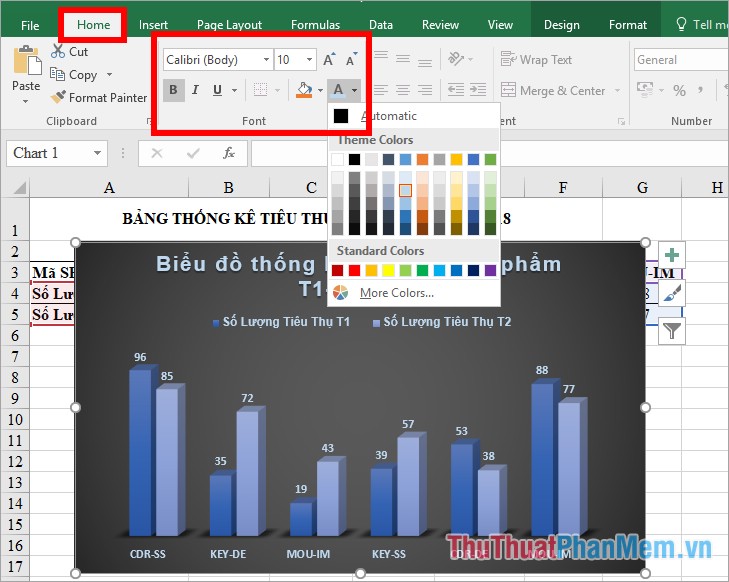Image resolution: width=729 pixels, height=582 pixels.
Task: Select row 10 header
Action: (x=15, y=419)
